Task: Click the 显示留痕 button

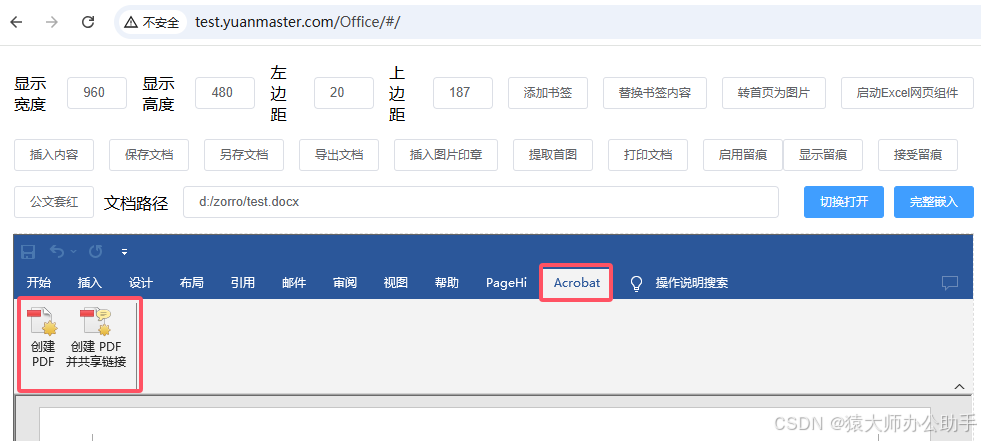Action: coord(823,155)
